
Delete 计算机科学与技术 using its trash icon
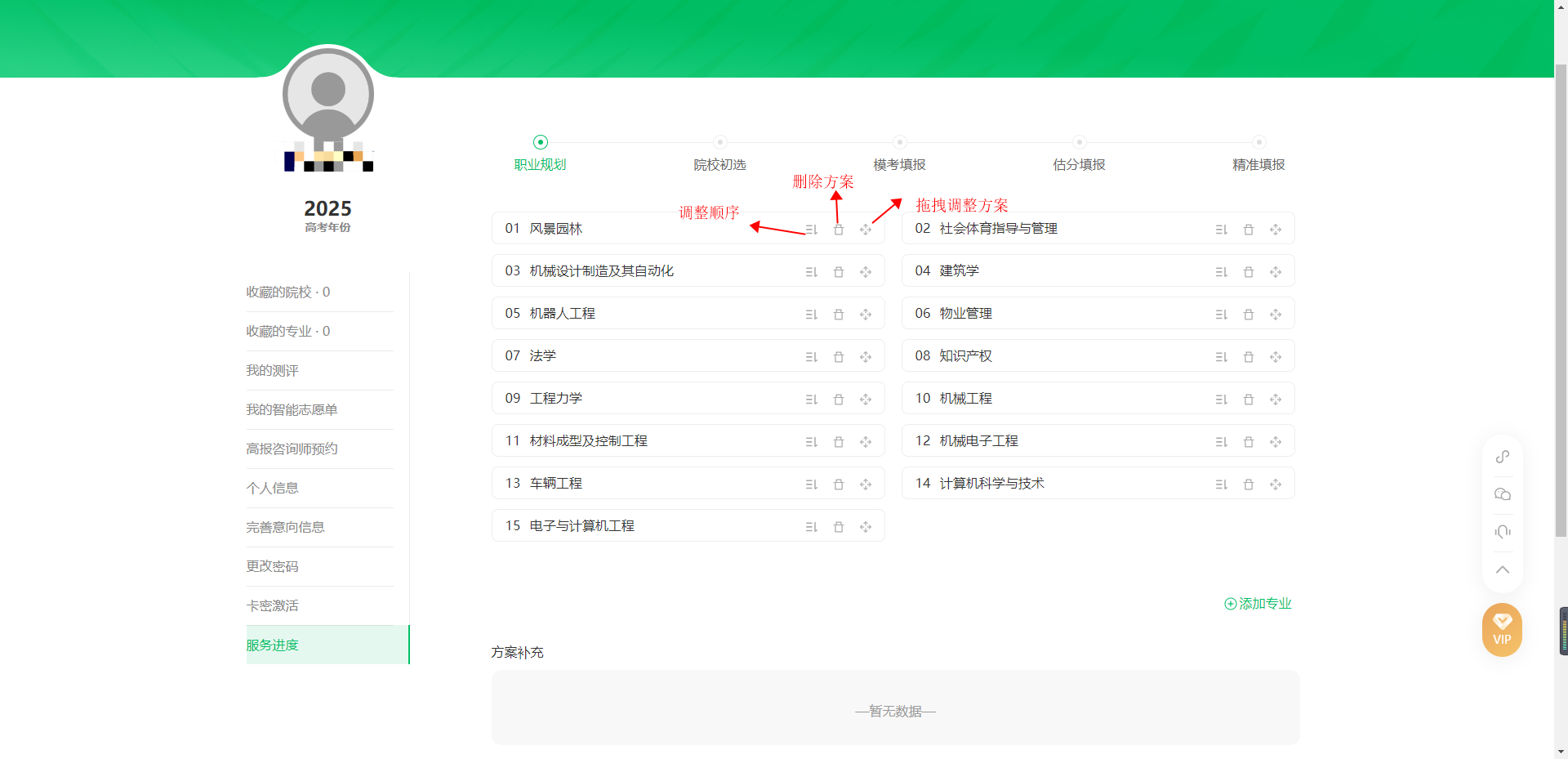pyautogui.click(x=1248, y=484)
